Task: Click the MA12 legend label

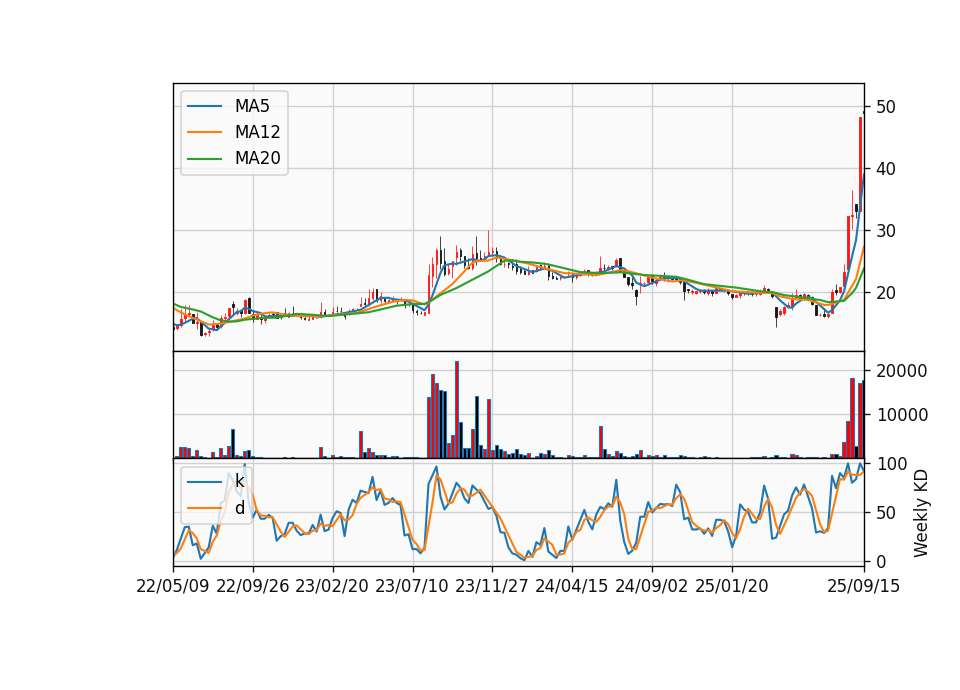Action: 257,132
